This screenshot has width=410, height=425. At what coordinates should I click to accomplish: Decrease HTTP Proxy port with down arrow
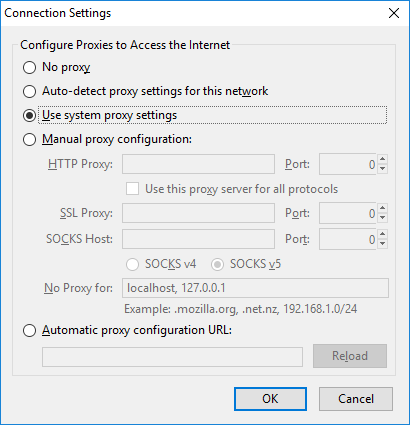tap(383, 169)
